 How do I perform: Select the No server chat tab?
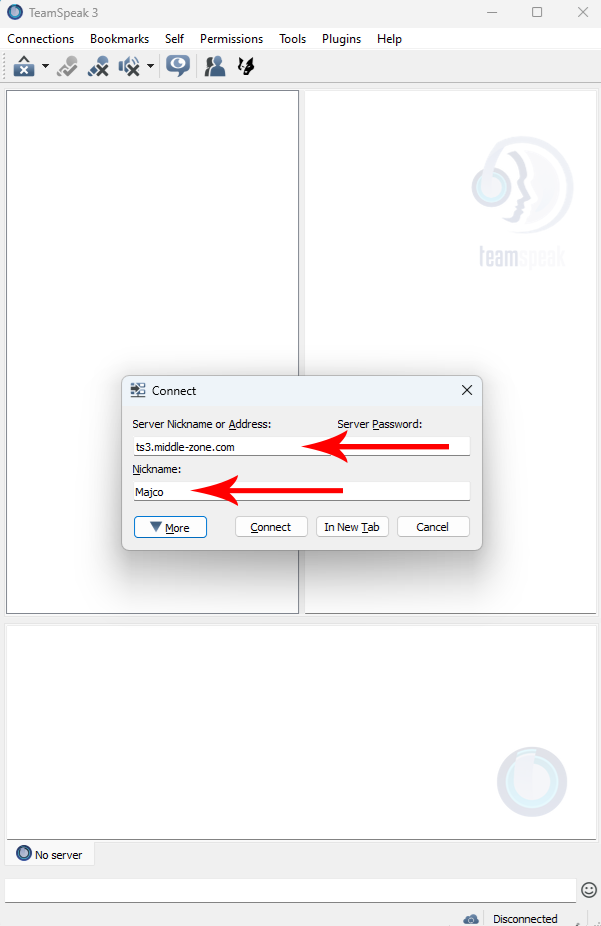pos(50,854)
